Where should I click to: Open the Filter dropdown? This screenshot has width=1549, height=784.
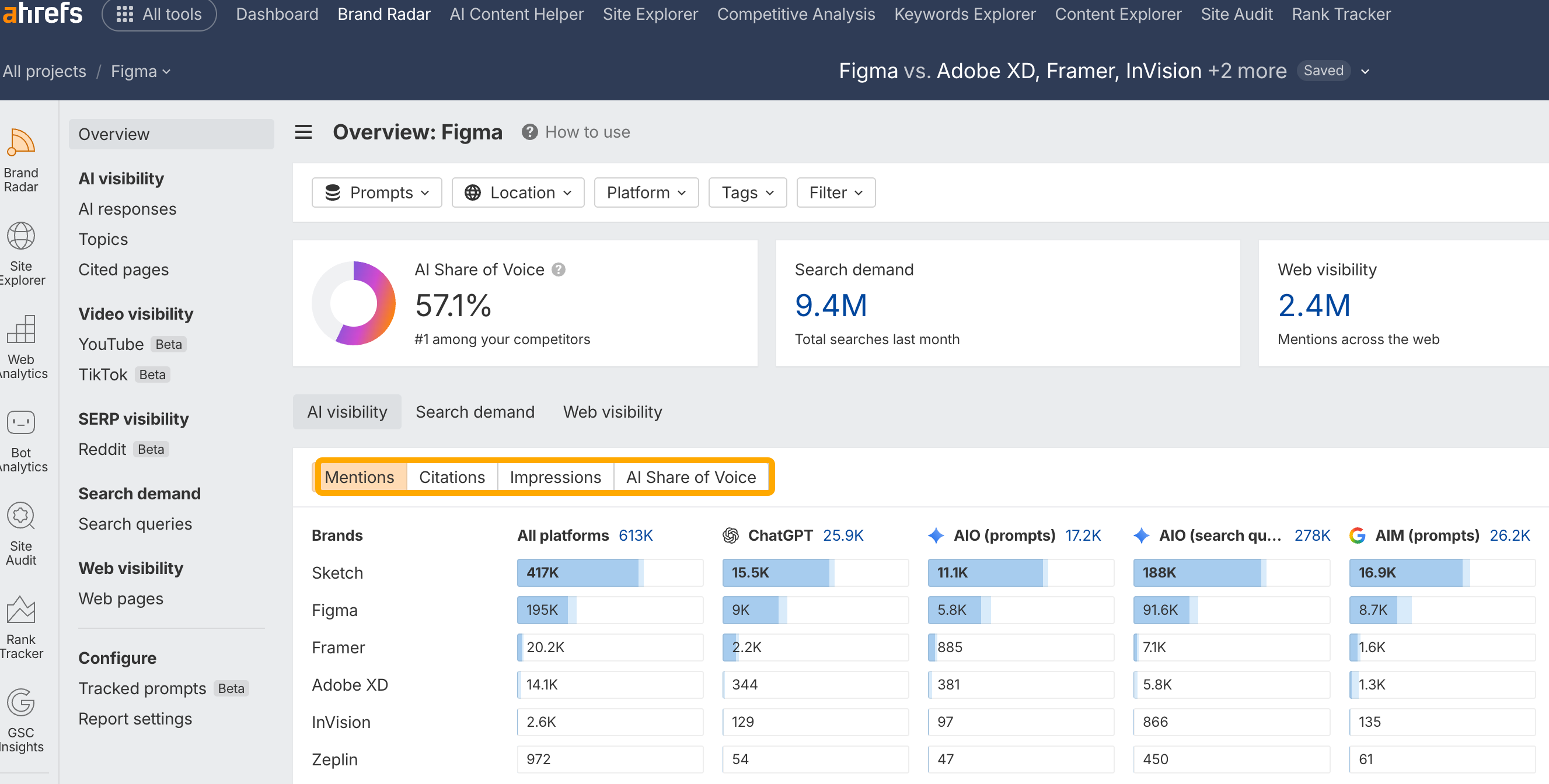(836, 192)
